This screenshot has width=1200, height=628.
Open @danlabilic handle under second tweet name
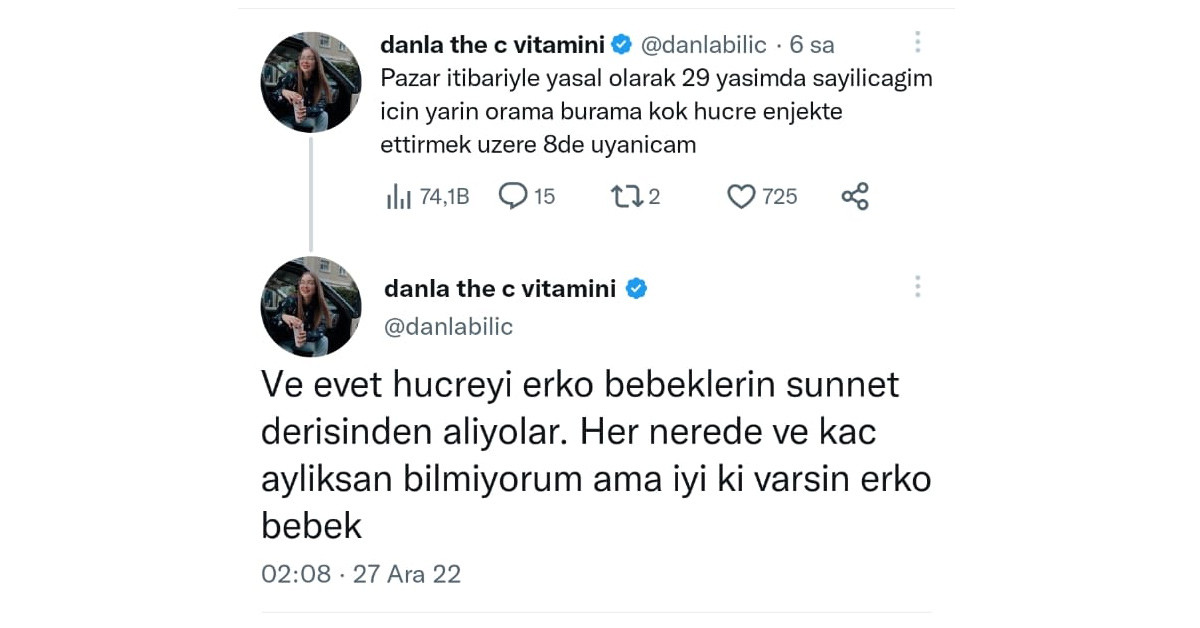click(448, 326)
